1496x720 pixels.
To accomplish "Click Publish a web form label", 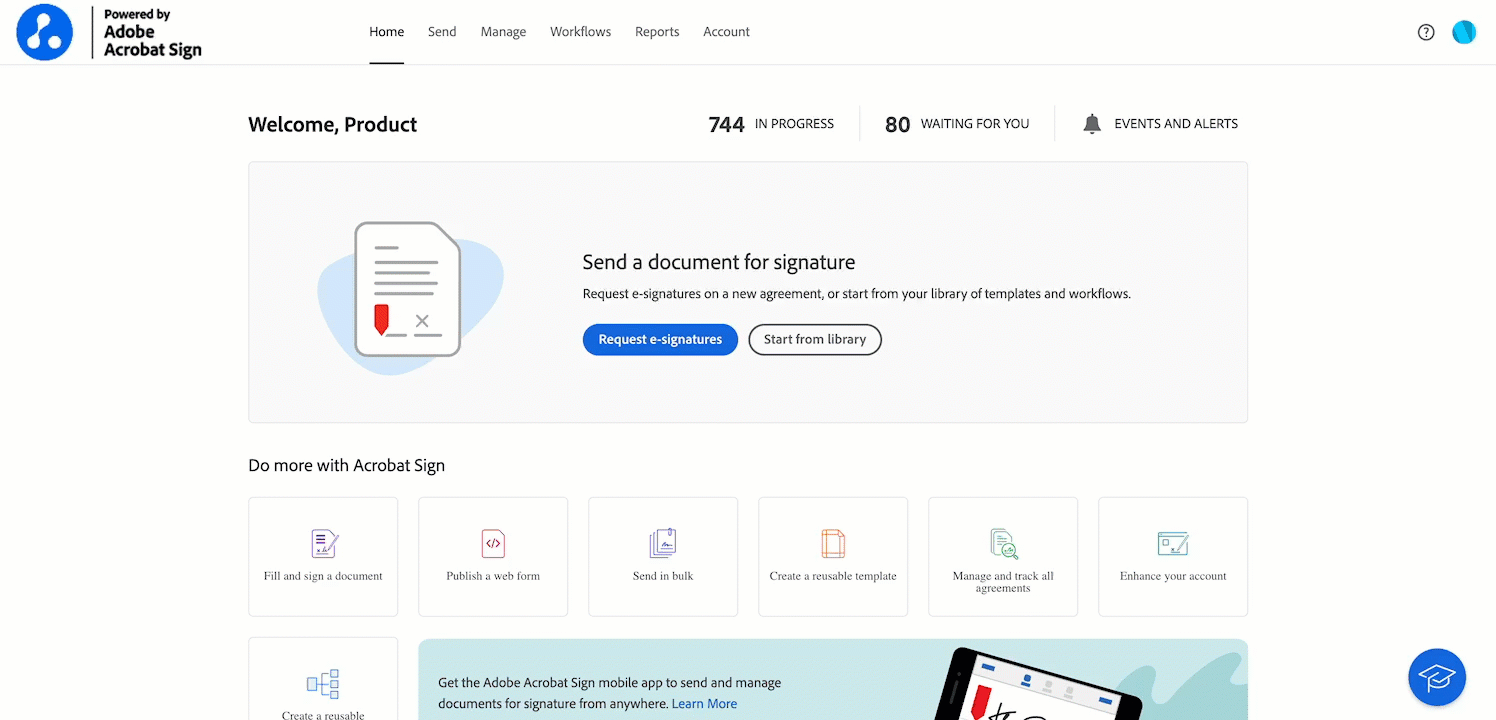I will (x=493, y=576).
